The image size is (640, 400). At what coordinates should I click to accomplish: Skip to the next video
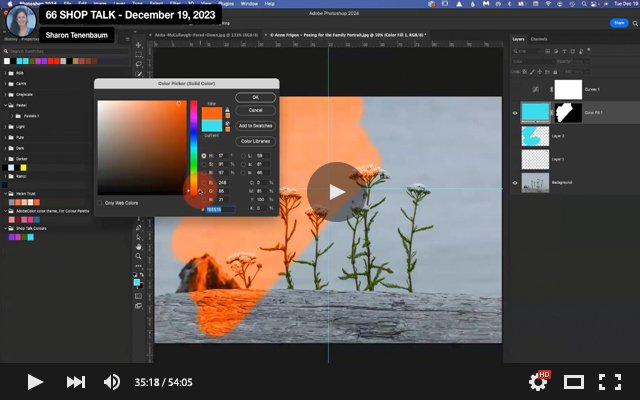pos(76,382)
